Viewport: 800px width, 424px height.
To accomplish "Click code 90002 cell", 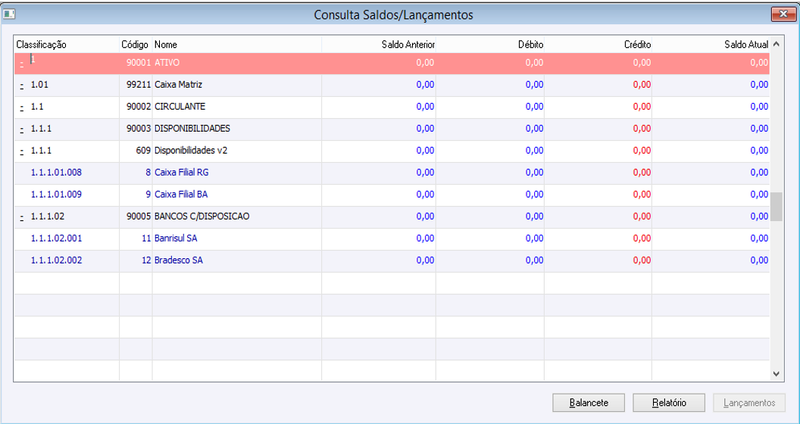I will click(x=139, y=107).
